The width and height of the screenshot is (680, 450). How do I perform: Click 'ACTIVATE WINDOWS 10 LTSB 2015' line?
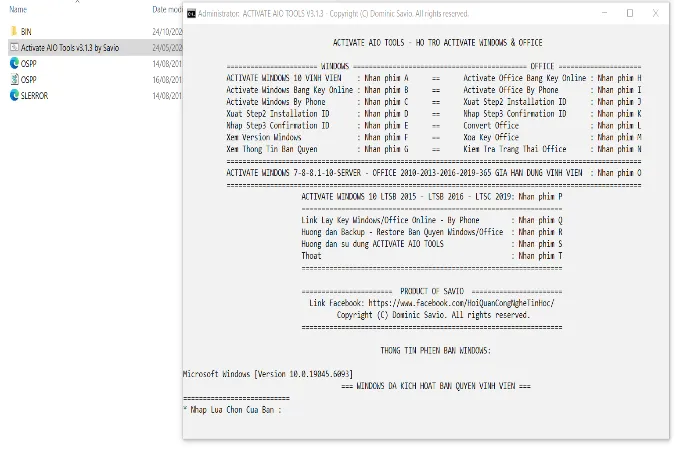pyautogui.click(x=432, y=196)
